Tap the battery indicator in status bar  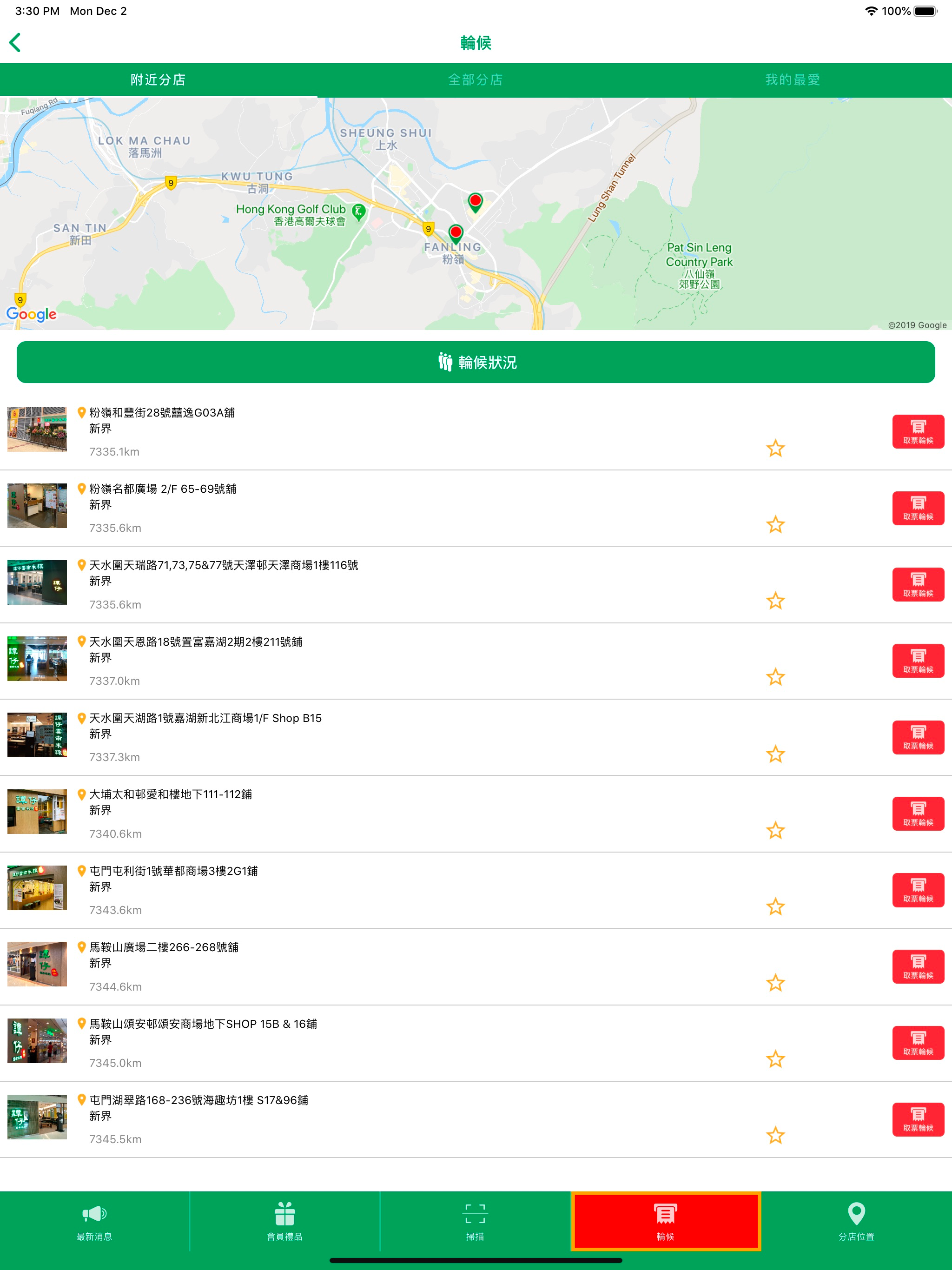point(926,10)
